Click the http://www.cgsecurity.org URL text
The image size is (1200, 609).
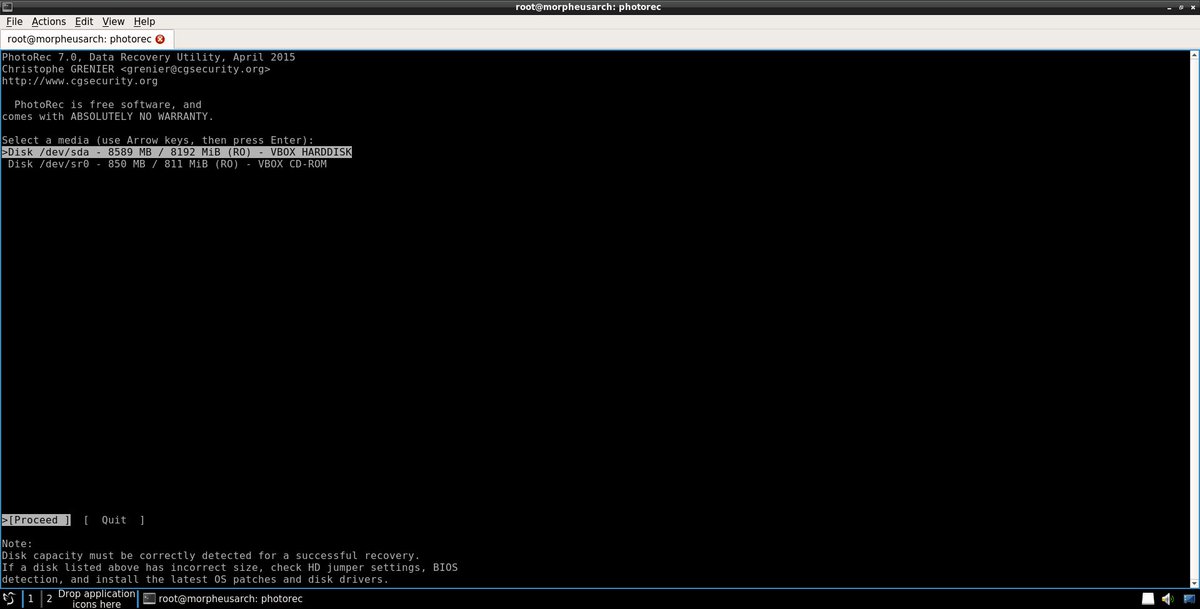point(80,81)
